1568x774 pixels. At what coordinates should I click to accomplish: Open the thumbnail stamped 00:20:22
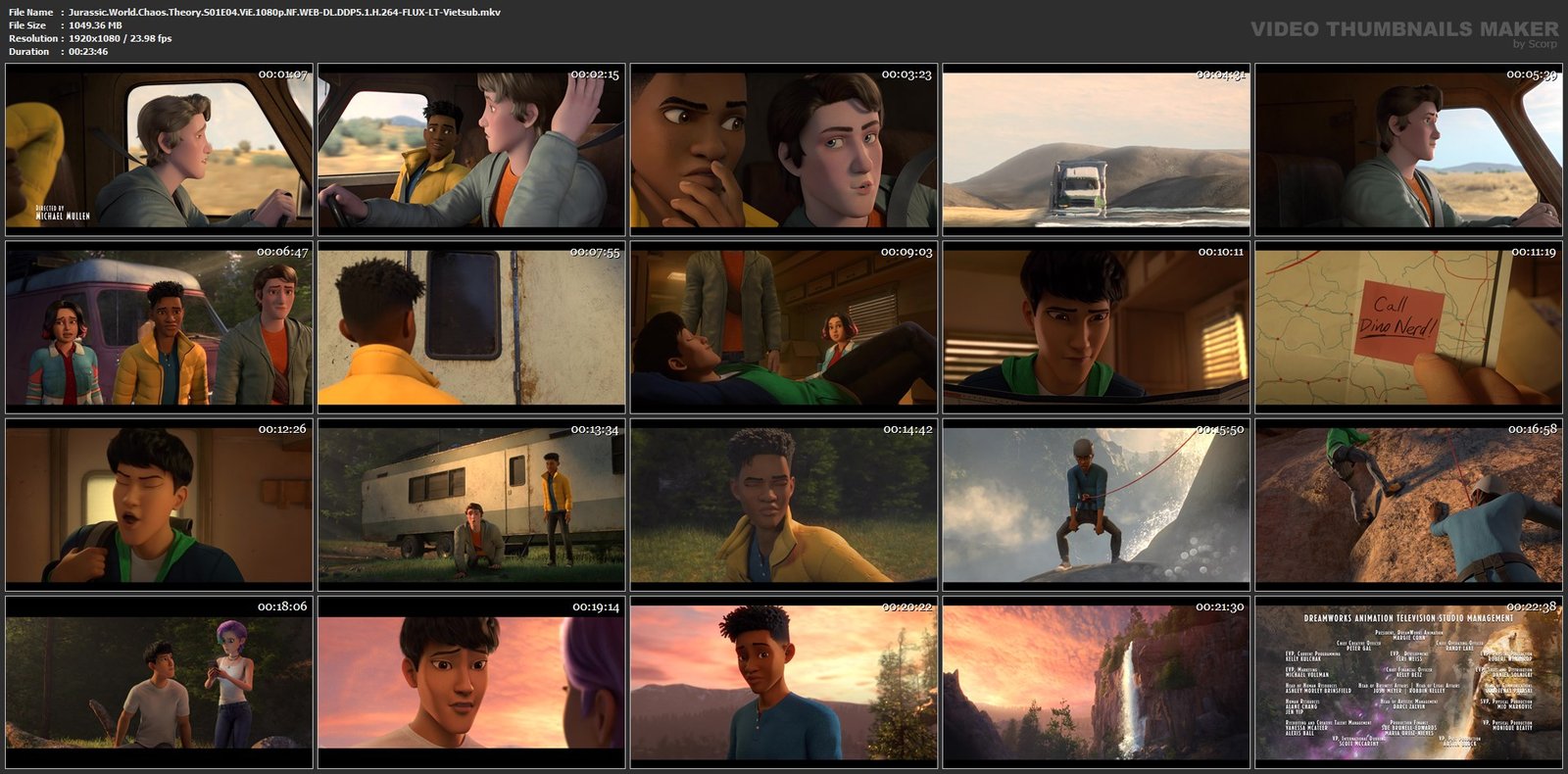(x=783, y=682)
